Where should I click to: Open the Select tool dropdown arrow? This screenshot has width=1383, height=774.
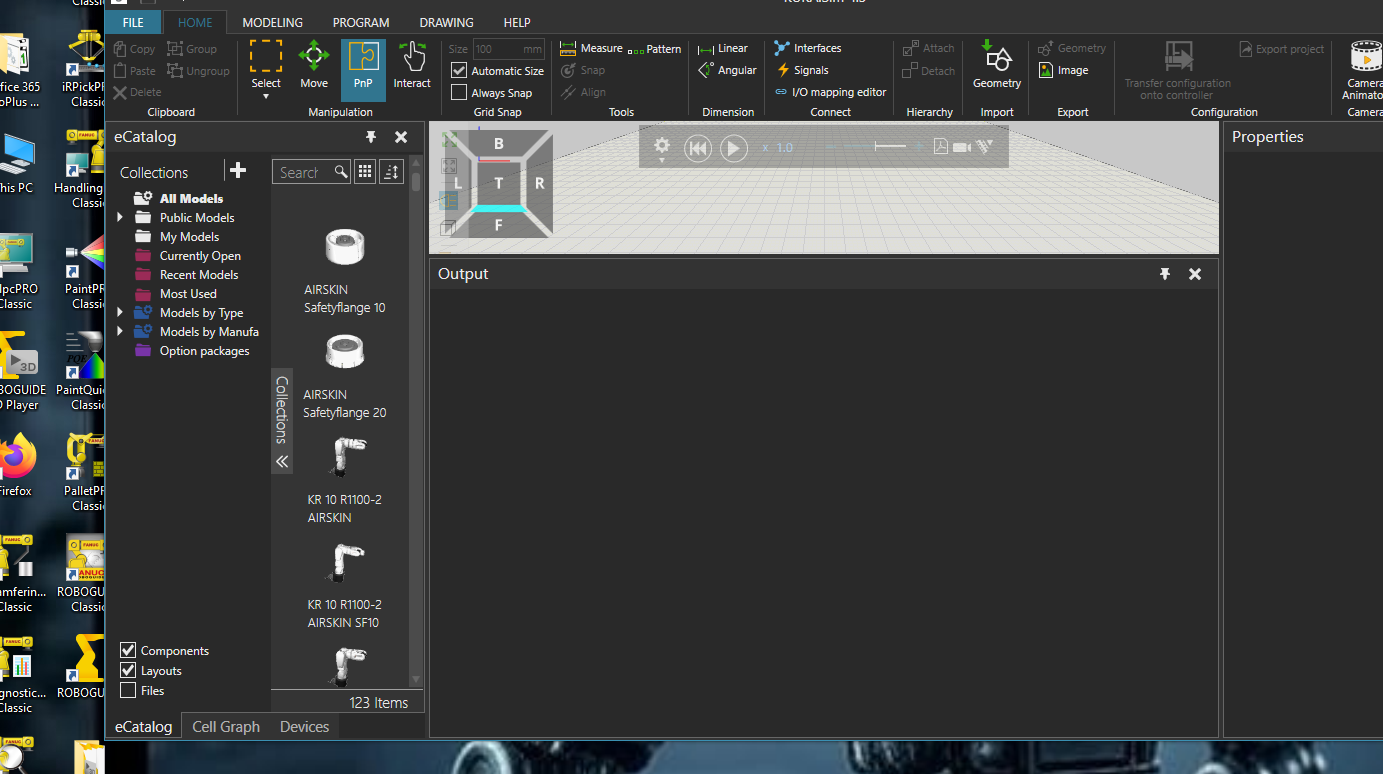pyautogui.click(x=266, y=96)
